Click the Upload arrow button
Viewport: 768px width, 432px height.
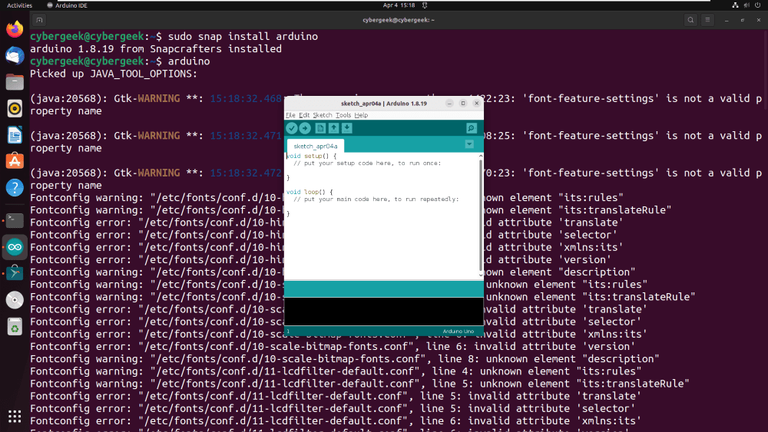coord(305,128)
